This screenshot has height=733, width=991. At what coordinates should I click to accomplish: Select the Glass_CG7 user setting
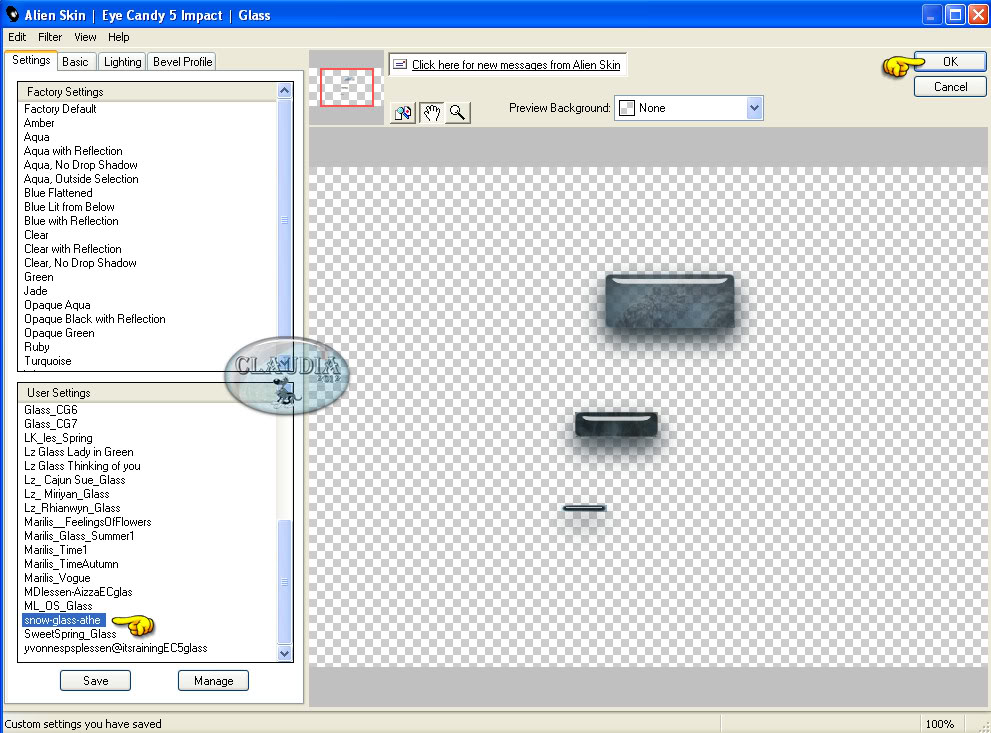click(x=51, y=423)
